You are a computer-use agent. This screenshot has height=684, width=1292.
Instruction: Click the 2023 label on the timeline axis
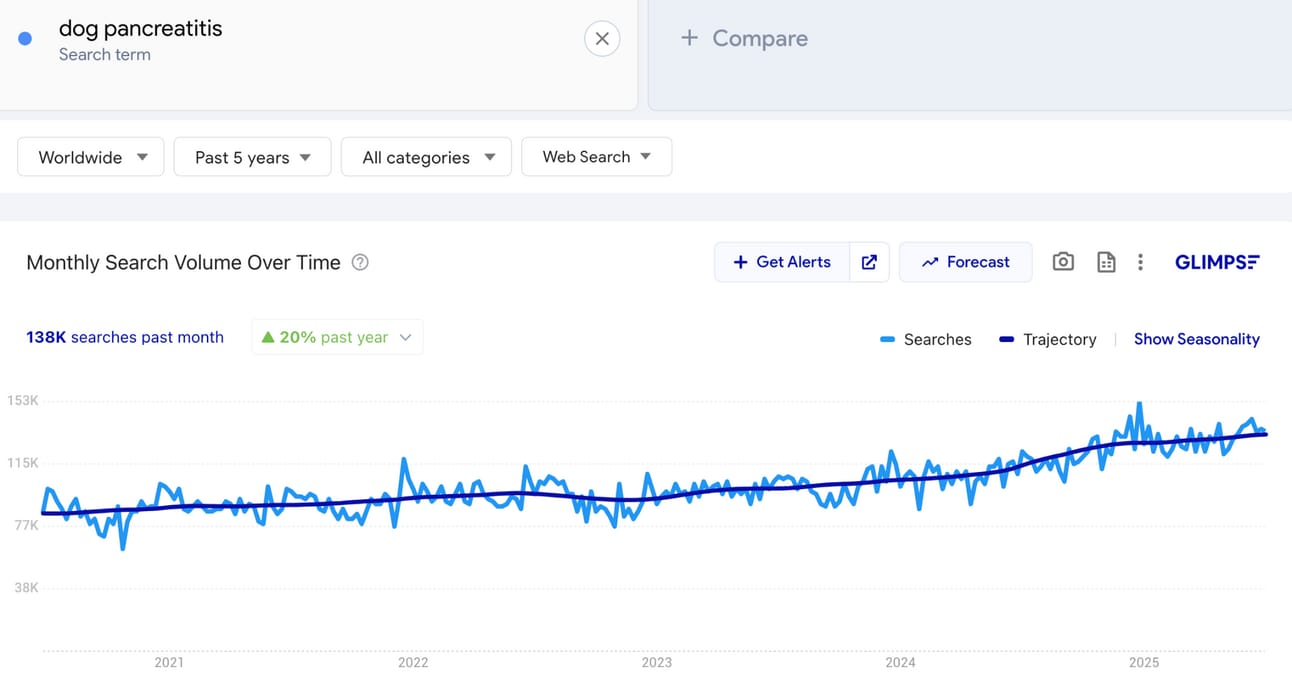click(657, 663)
